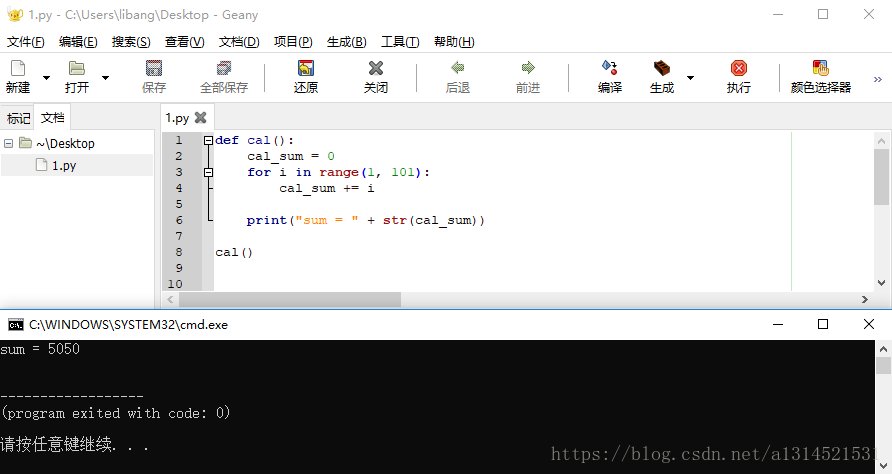Click the cmd.exe scrollbar up arrow

(x=883, y=349)
